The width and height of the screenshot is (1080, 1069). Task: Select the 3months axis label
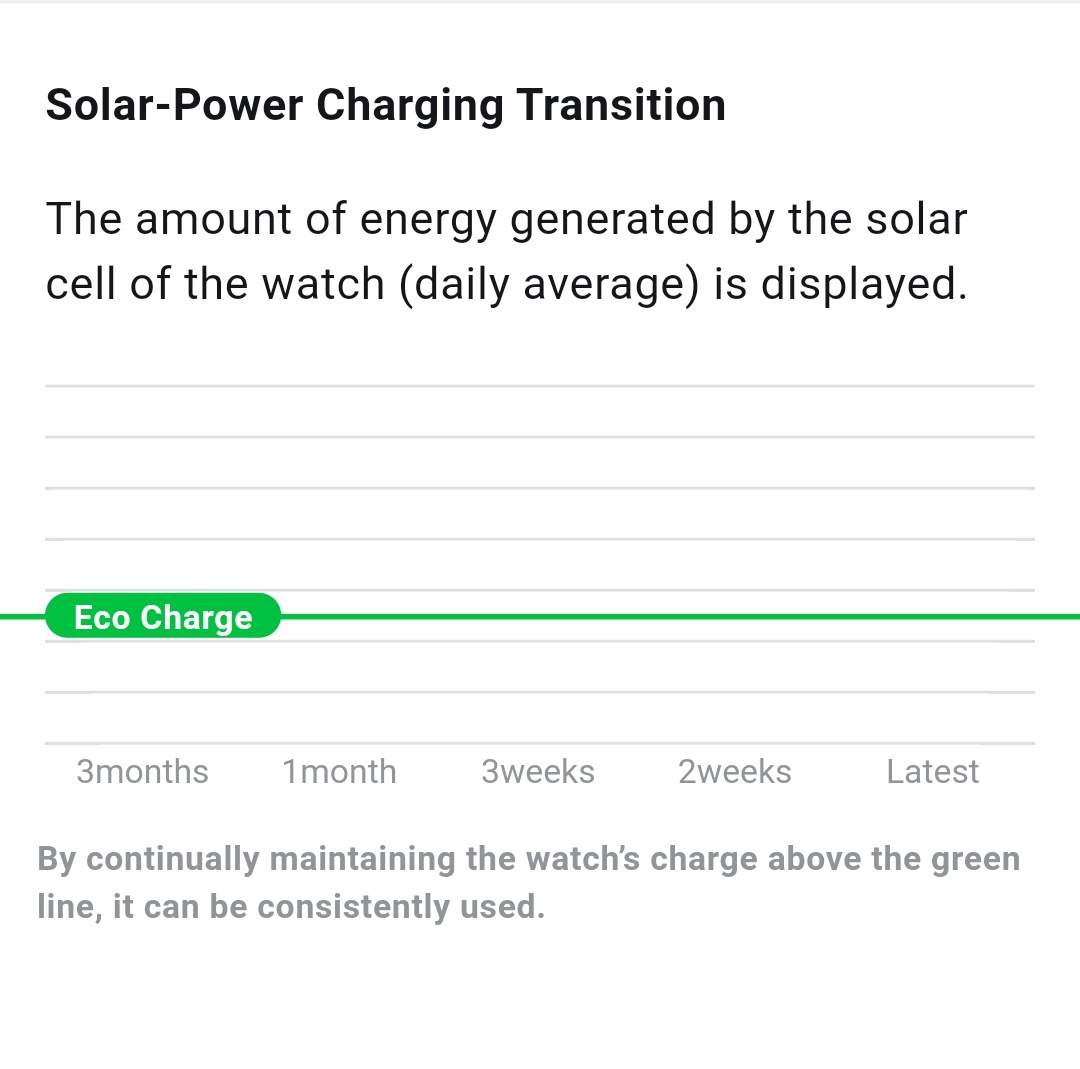[x=143, y=771]
